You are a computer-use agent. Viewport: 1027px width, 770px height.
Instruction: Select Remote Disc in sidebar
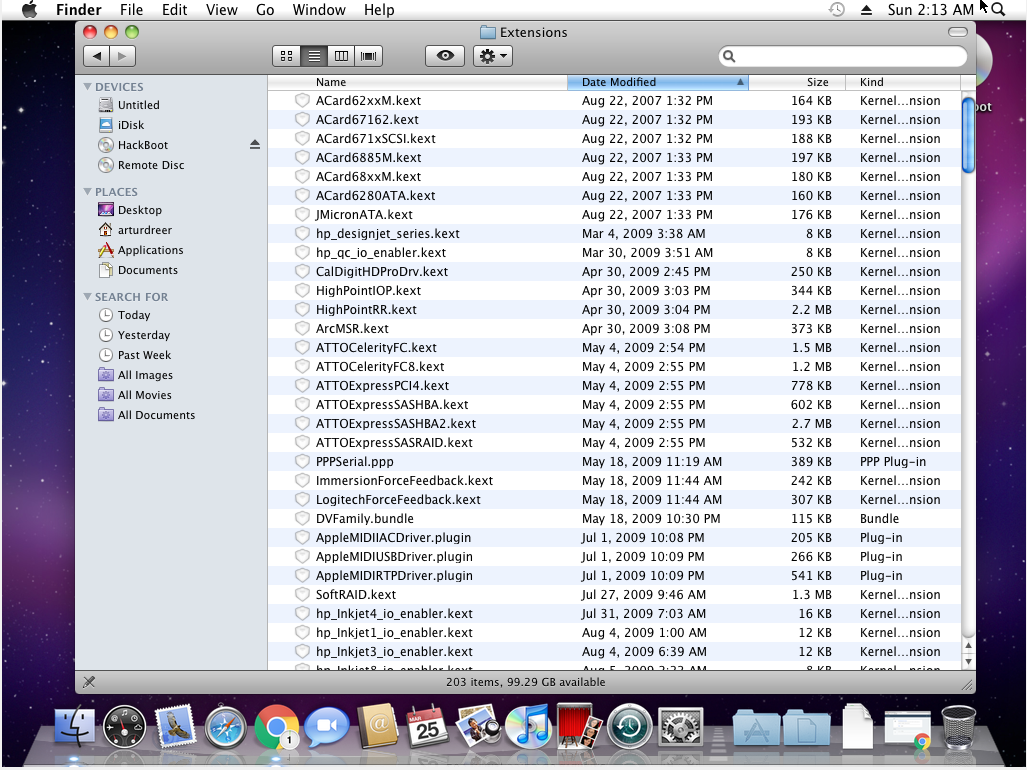pos(150,165)
